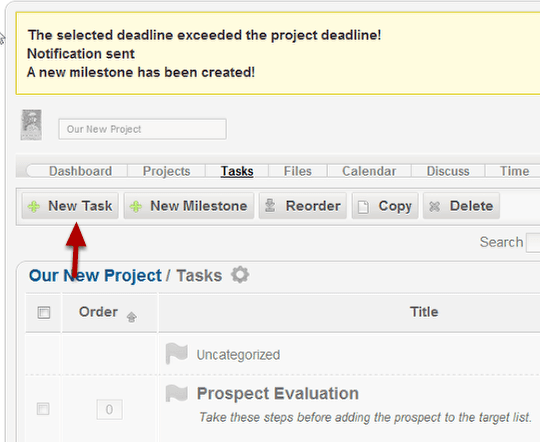540x442 pixels.
Task: Sort by the Order column arrow
Action: [x=132, y=317]
